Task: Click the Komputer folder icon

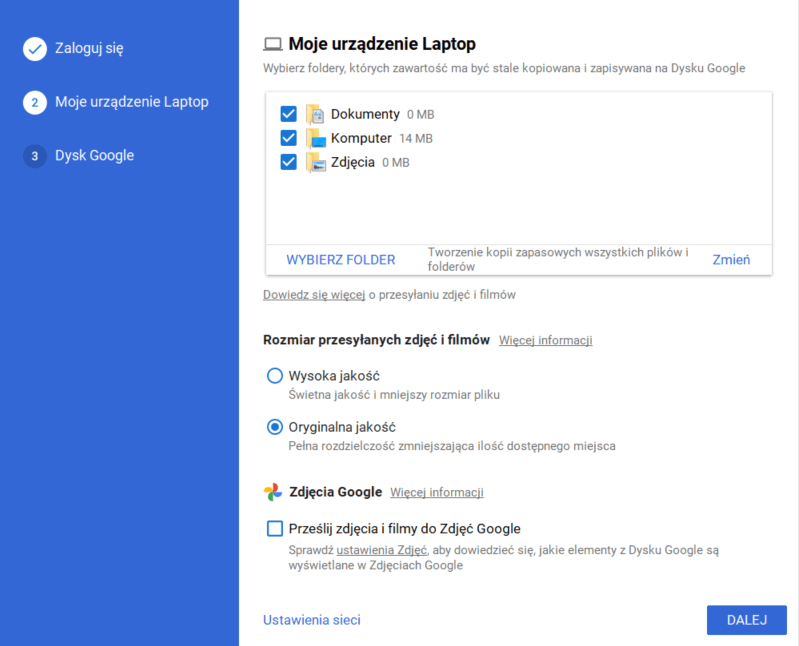Action: point(315,138)
